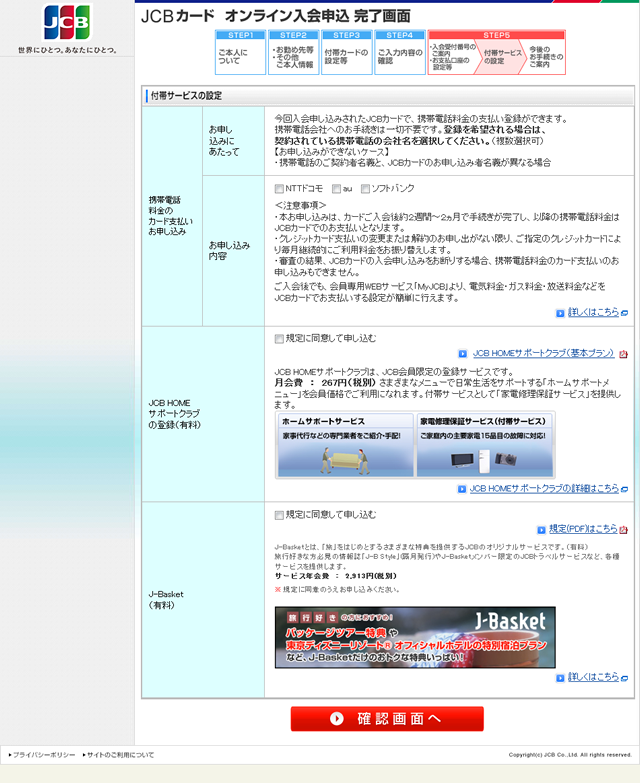
Task: Click the 付帯サービスの設定 section heading
Action: (x=186, y=95)
